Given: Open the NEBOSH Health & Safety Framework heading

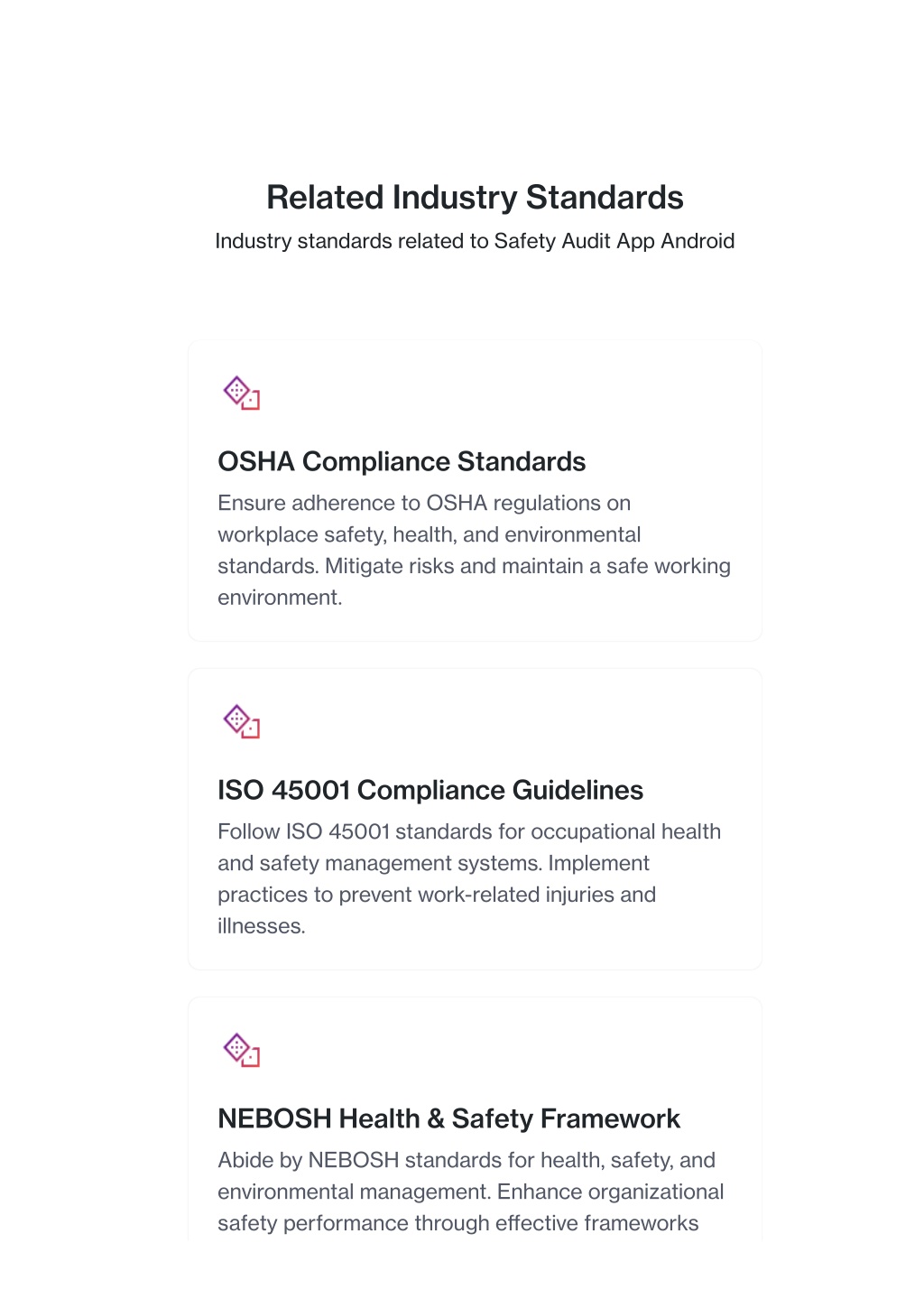Looking at the screenshot, I should 448,1118.
